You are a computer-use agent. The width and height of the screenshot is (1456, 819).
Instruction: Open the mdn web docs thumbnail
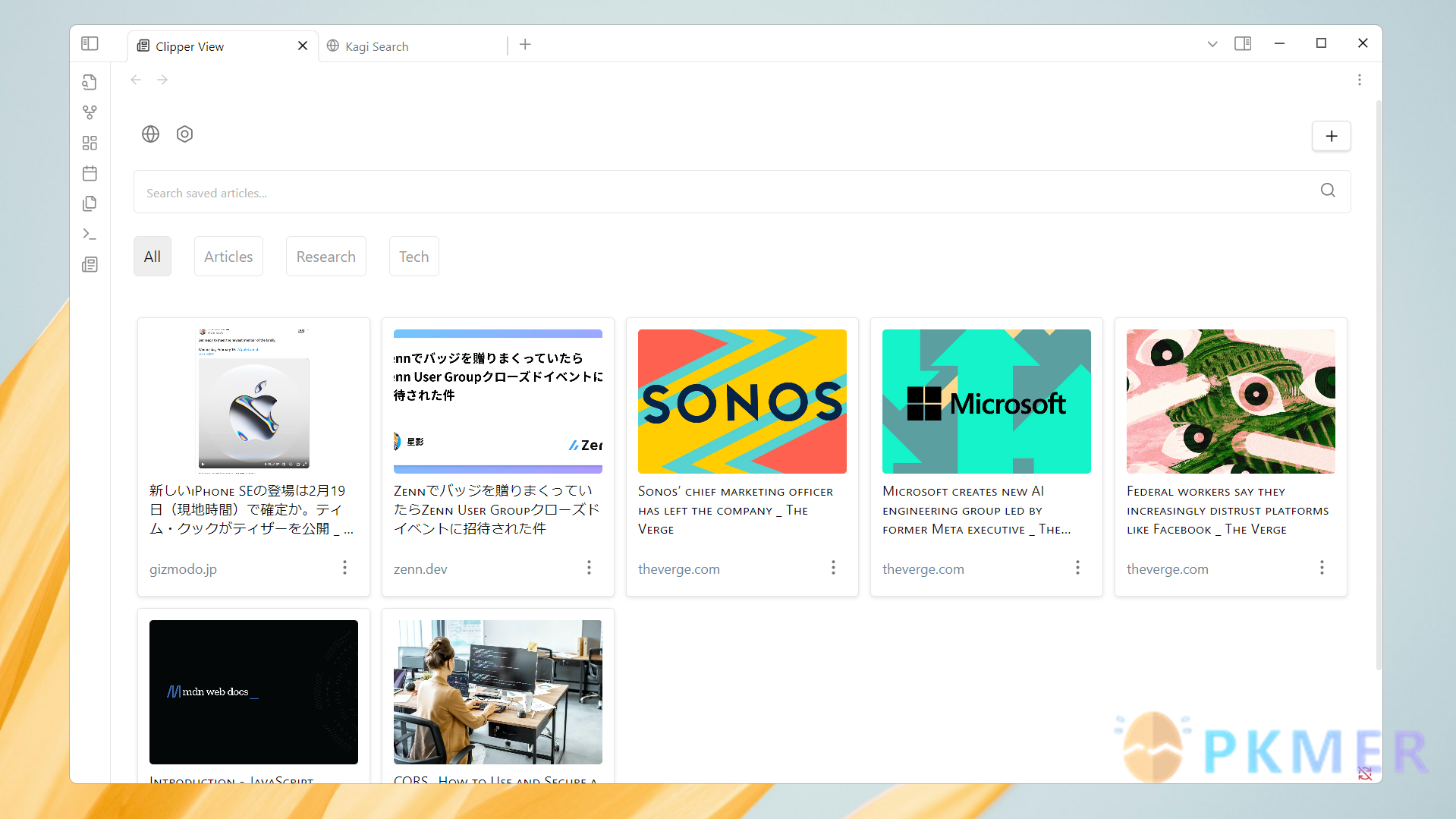pyautogui.click(x=253, y=692)
